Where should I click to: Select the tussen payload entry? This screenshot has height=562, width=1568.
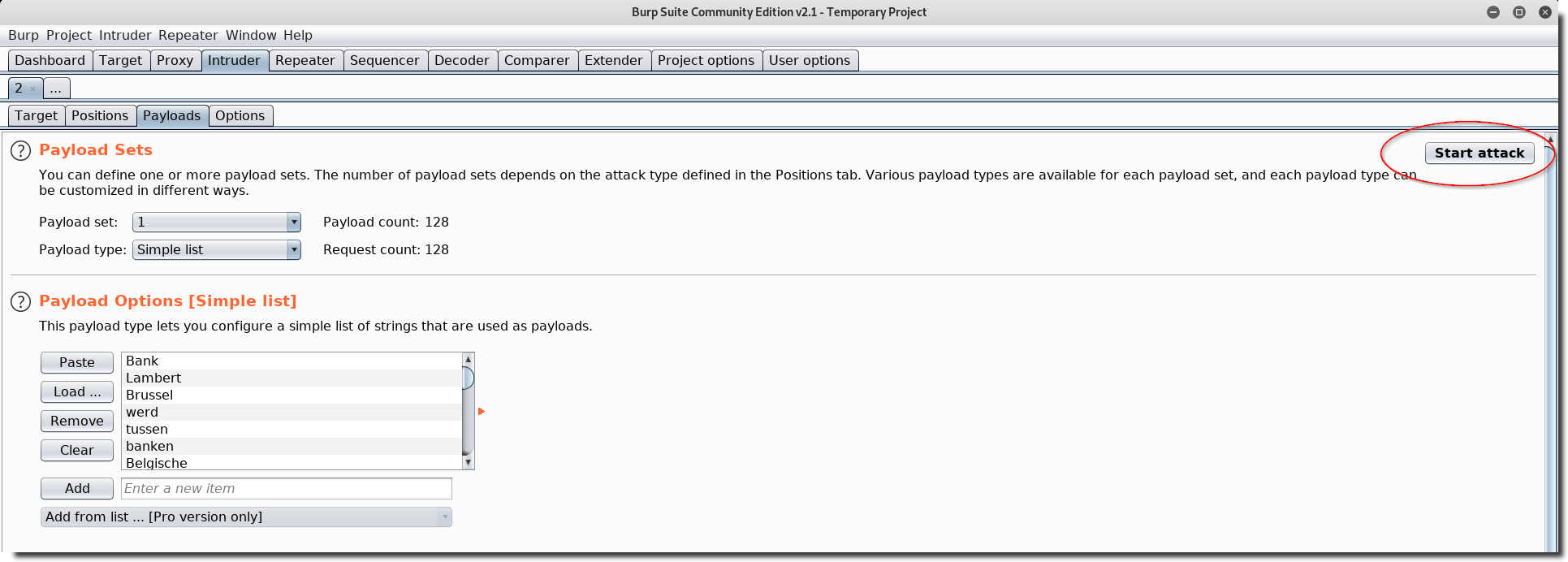coord(292,430)
